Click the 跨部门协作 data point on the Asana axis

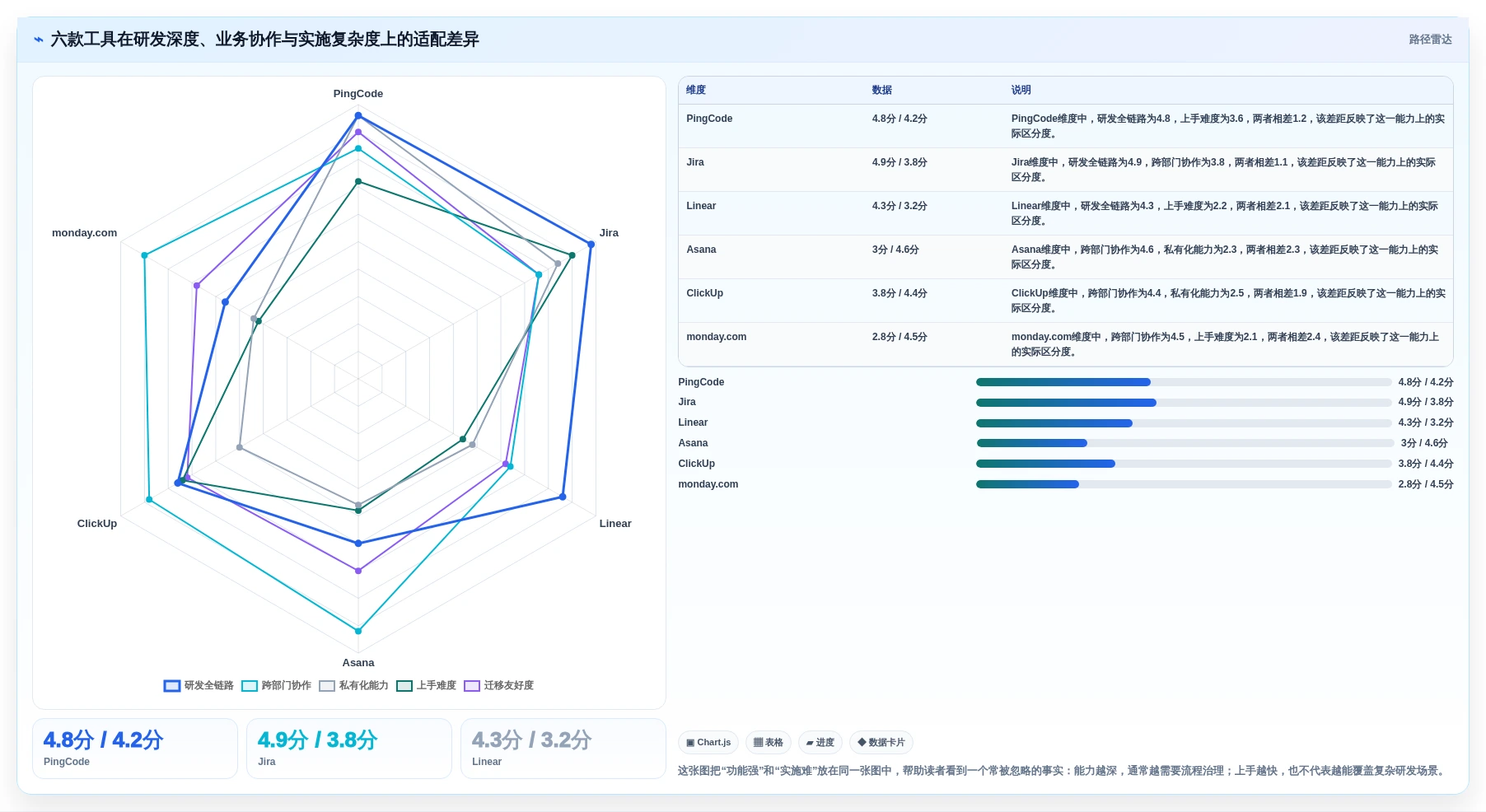[x=358, y=631]
